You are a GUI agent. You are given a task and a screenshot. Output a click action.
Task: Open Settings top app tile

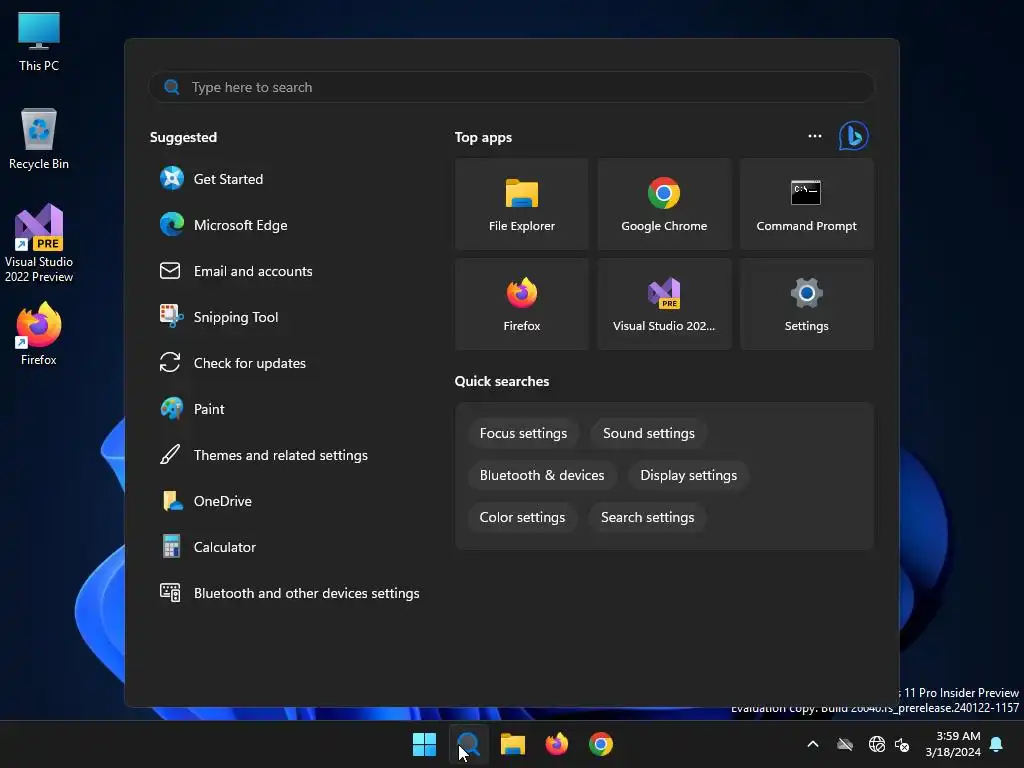tap(807, 304)
